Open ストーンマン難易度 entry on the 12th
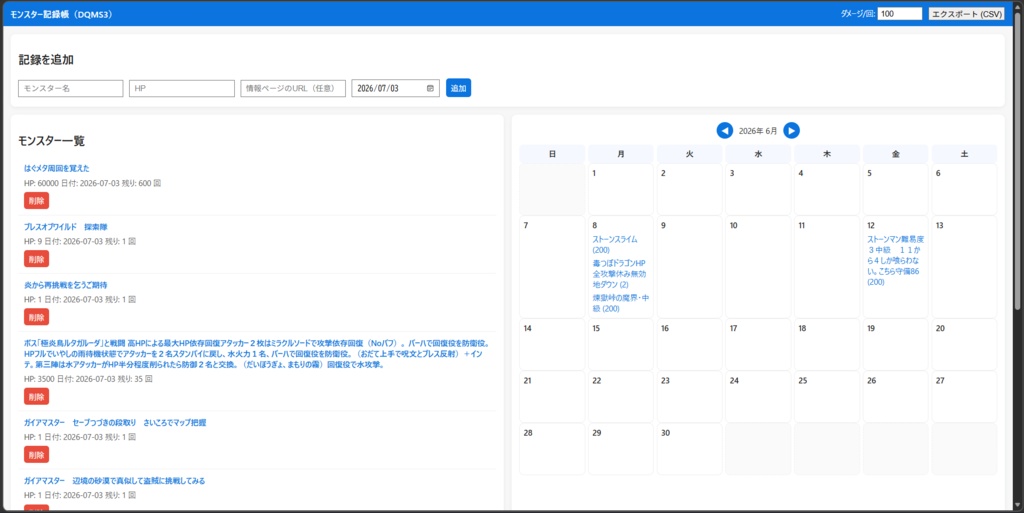Viewport: 1024px width, 513px height. pos(895,260)
